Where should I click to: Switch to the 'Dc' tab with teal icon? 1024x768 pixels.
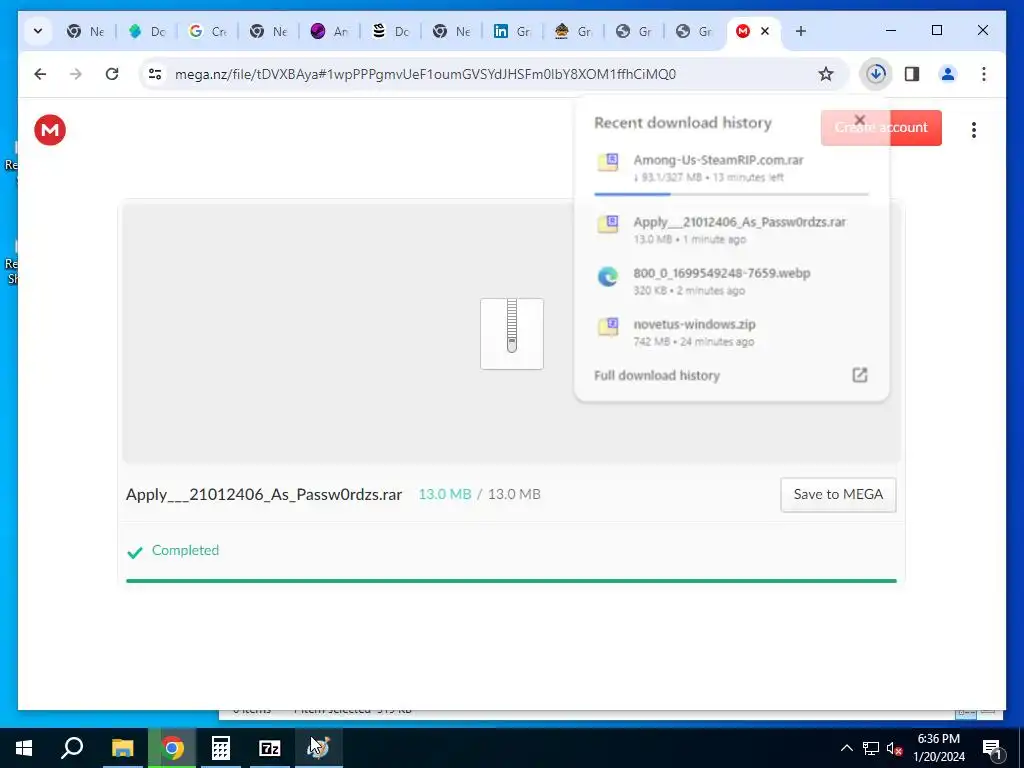click(x=147, y=31)
